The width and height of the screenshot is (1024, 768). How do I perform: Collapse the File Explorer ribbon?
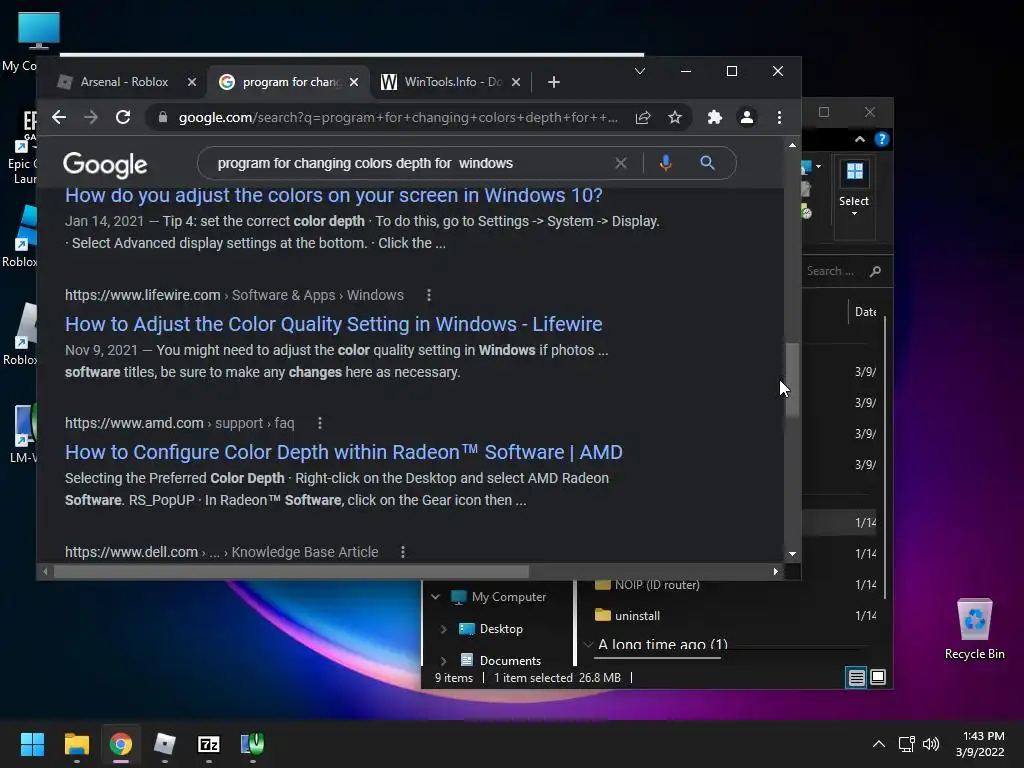[859, 139]
